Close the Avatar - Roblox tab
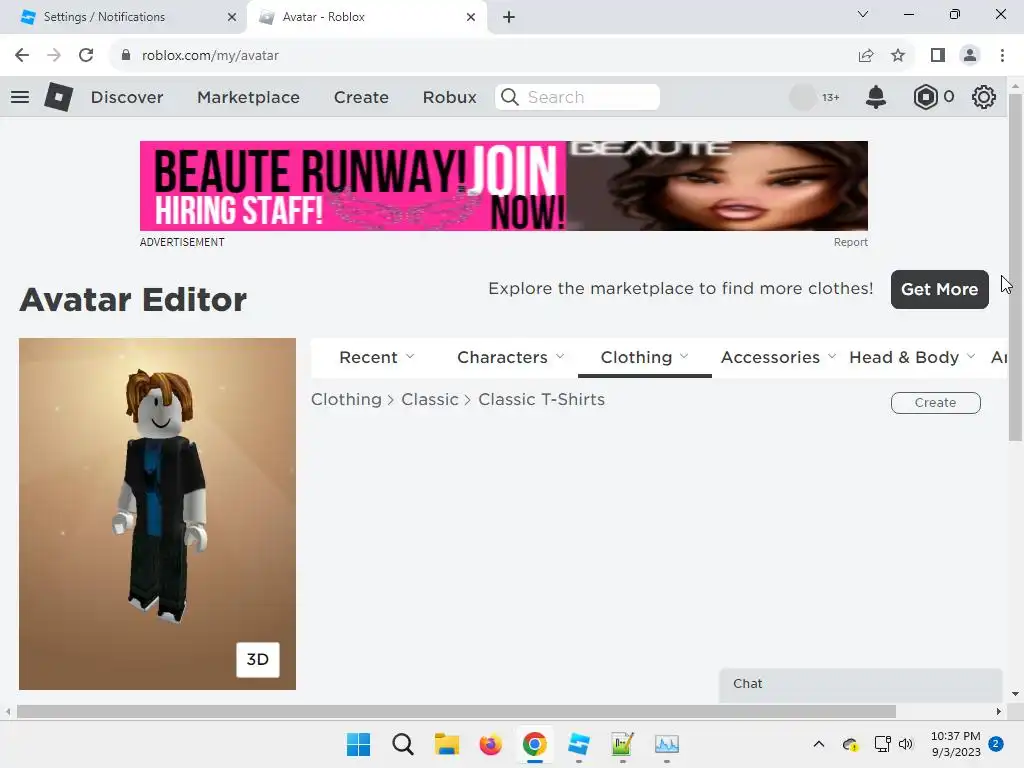The height and width of the screenshot is (768, 1024). point(471,17)
